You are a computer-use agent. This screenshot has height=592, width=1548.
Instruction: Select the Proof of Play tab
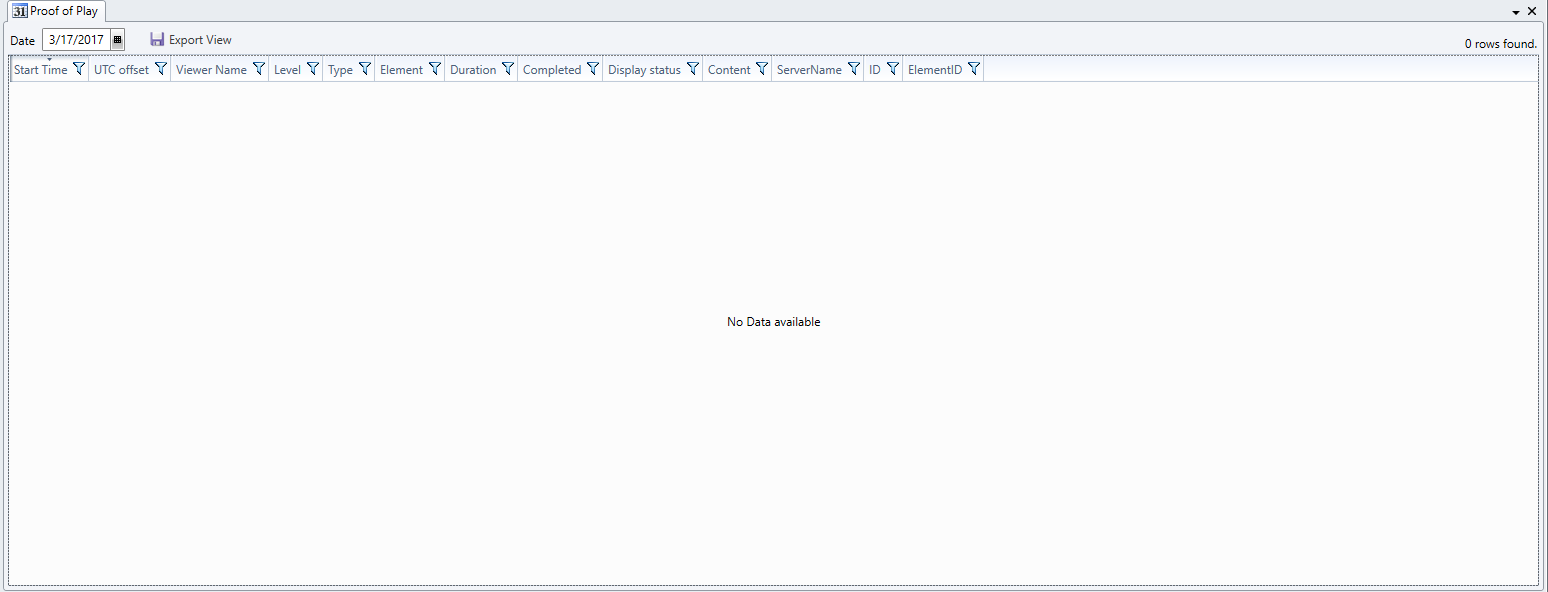click(55, 11)
